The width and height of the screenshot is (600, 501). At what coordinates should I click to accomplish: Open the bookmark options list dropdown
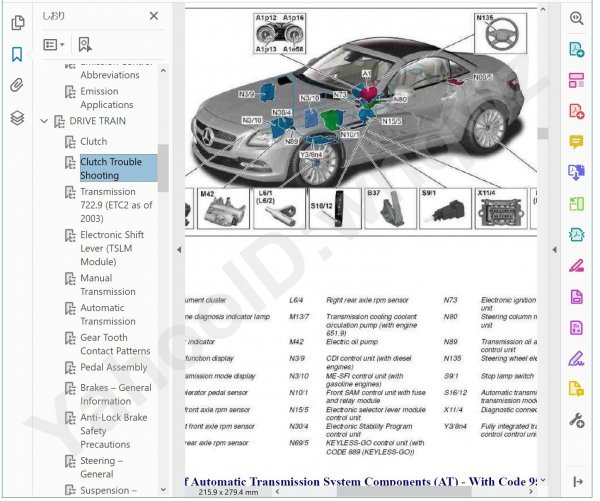[x=54, y=44]
